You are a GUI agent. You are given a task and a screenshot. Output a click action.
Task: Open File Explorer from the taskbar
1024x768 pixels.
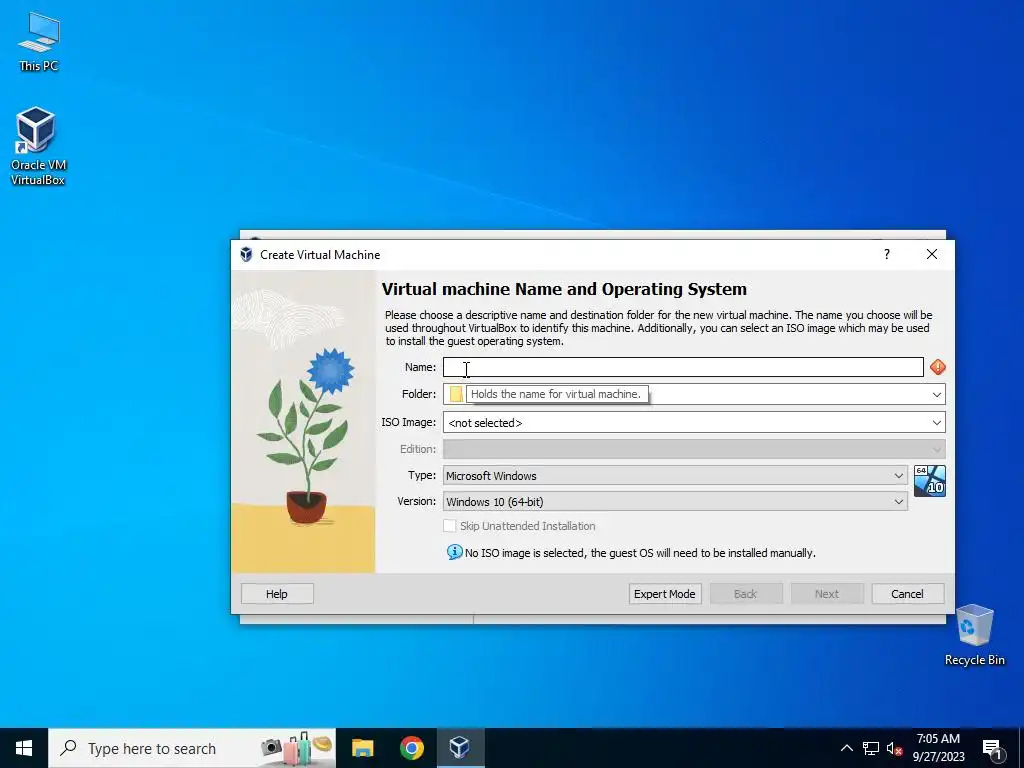[x=362, y=748]
